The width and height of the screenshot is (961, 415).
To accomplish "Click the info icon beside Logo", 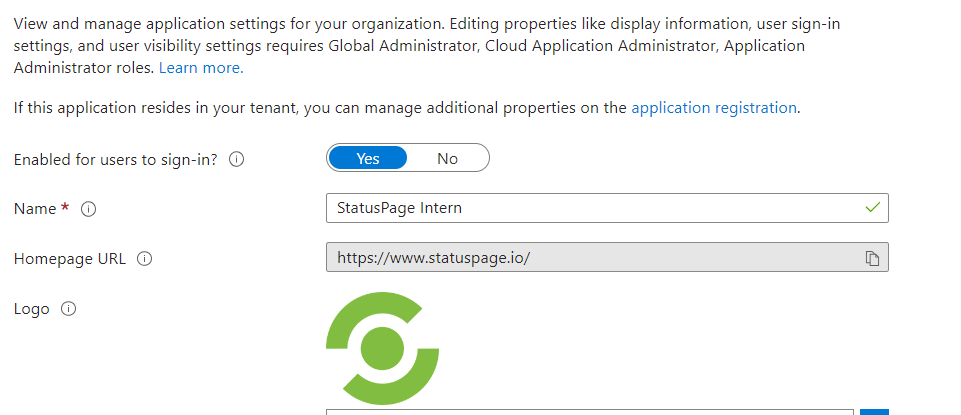I will click(68, 309).
